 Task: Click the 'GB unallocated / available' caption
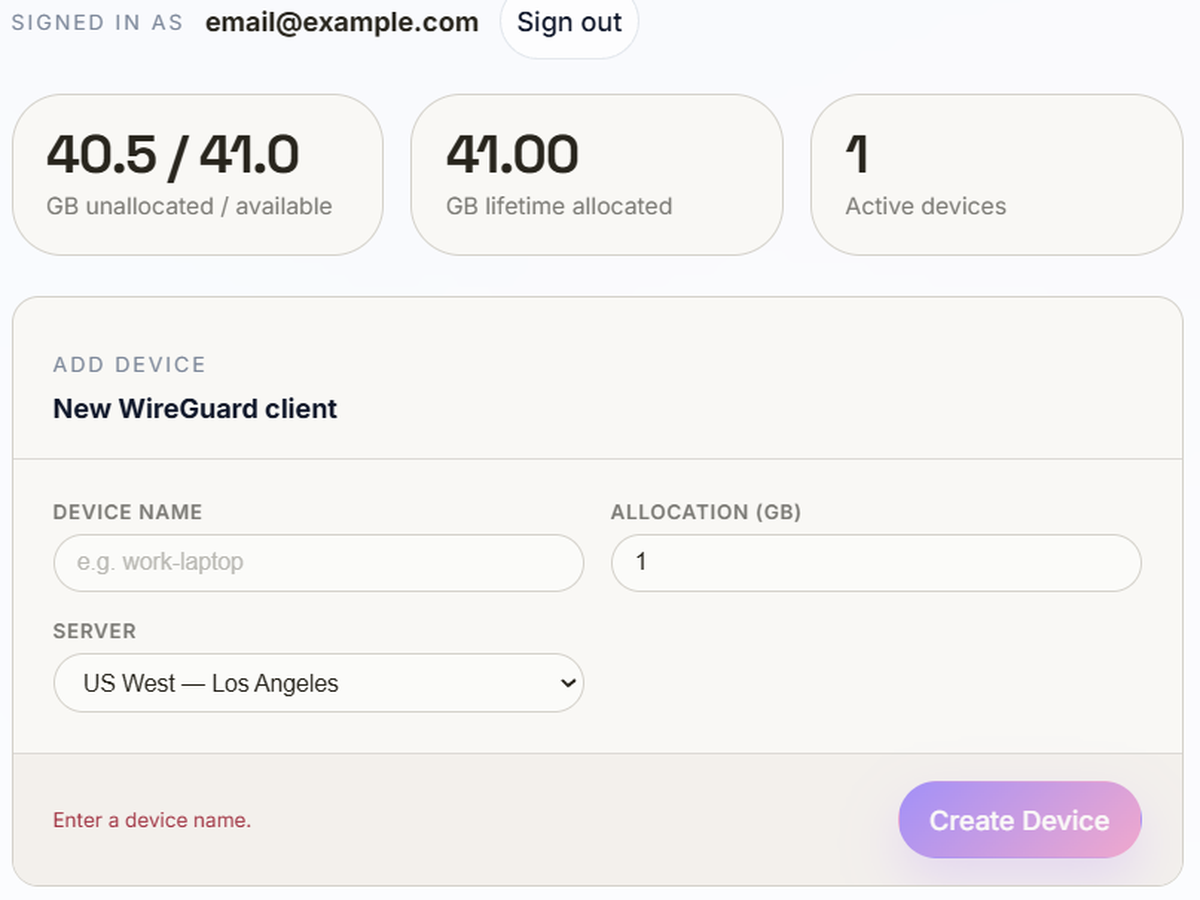[189, 207]
